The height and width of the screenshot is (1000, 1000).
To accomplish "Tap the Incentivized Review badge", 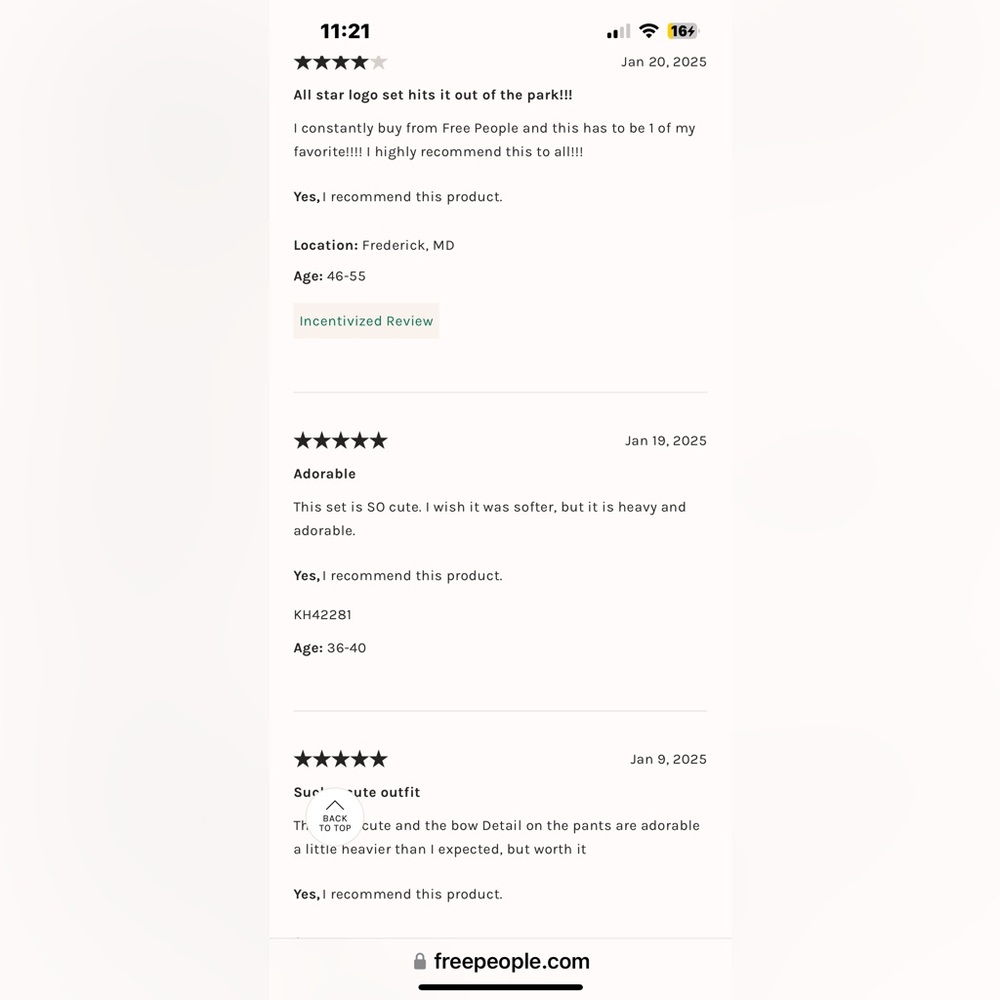I will 366,321.
